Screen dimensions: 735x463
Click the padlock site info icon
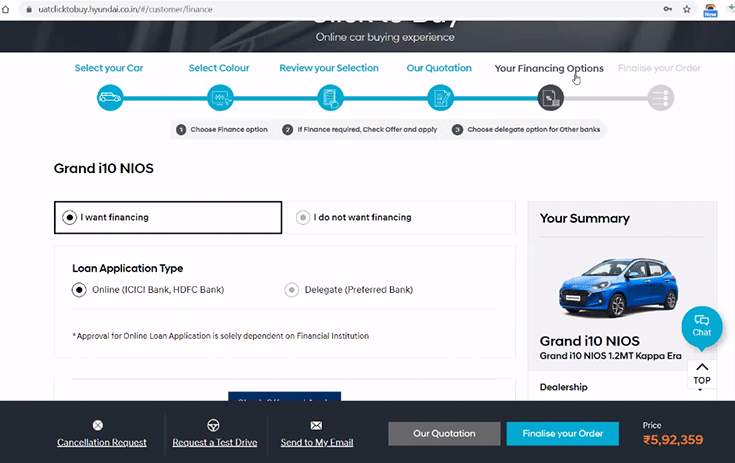(29, 9)
